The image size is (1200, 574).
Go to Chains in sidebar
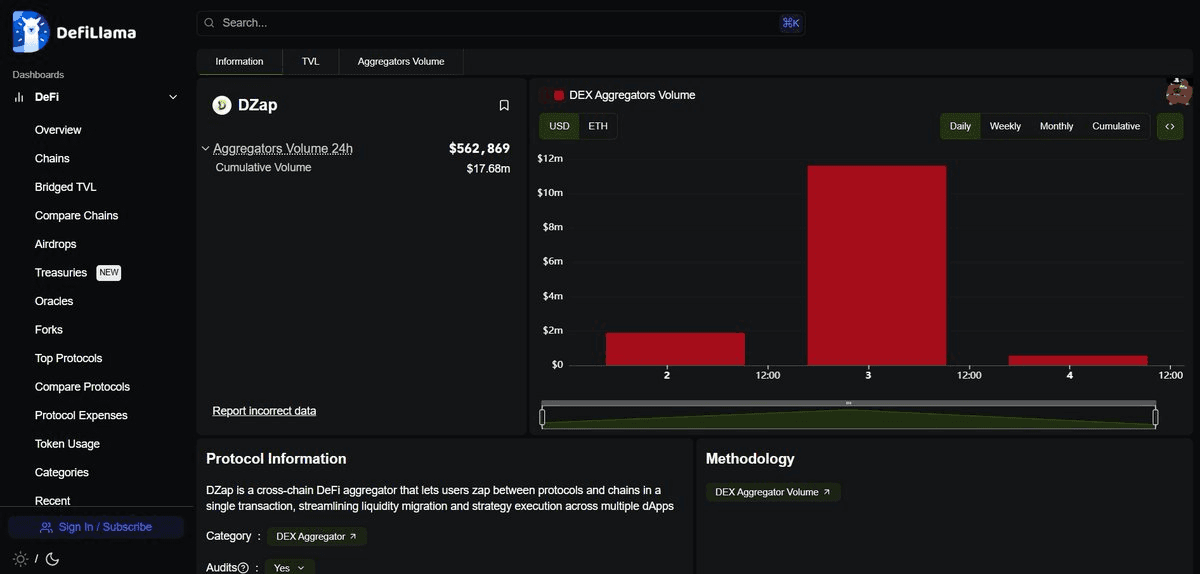pyautogui.click(x=52, y=158)
